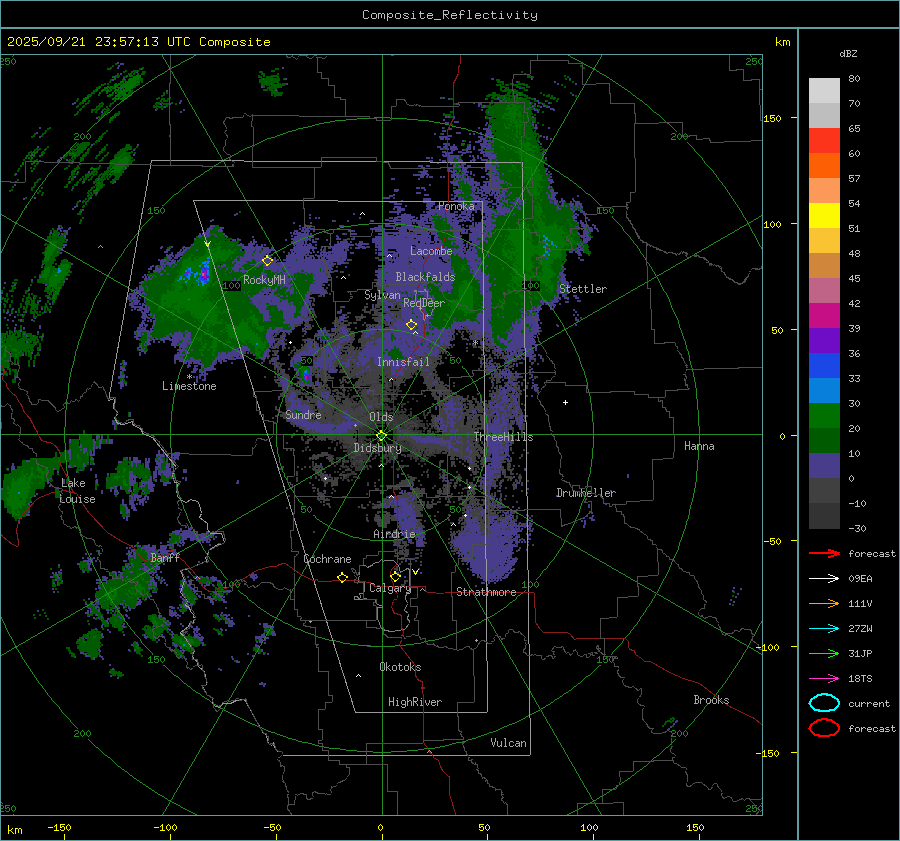
Task: Click the green 31JP arrow in legend
Action: tap(824, 653)
